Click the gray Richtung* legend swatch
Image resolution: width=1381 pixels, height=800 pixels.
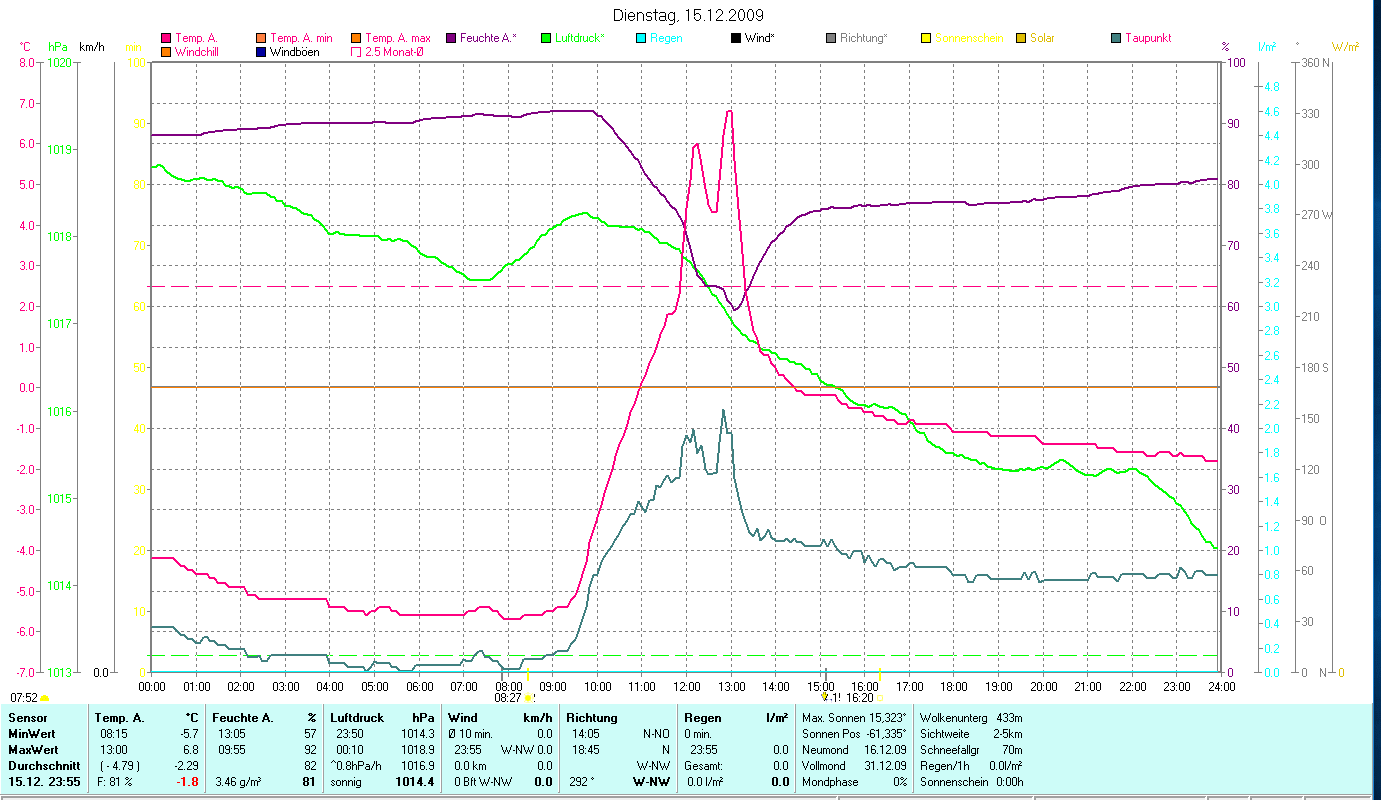(831, 38)
